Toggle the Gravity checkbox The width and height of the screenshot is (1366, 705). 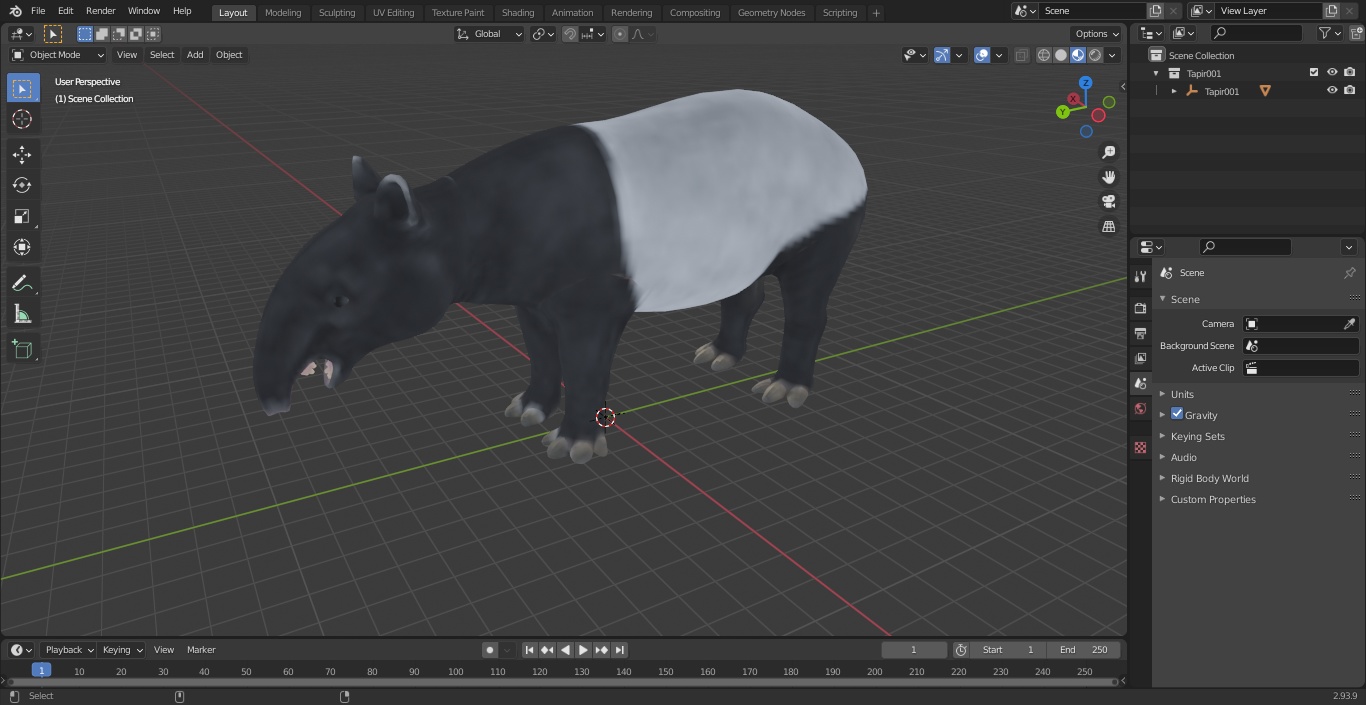click(1177, 414)
